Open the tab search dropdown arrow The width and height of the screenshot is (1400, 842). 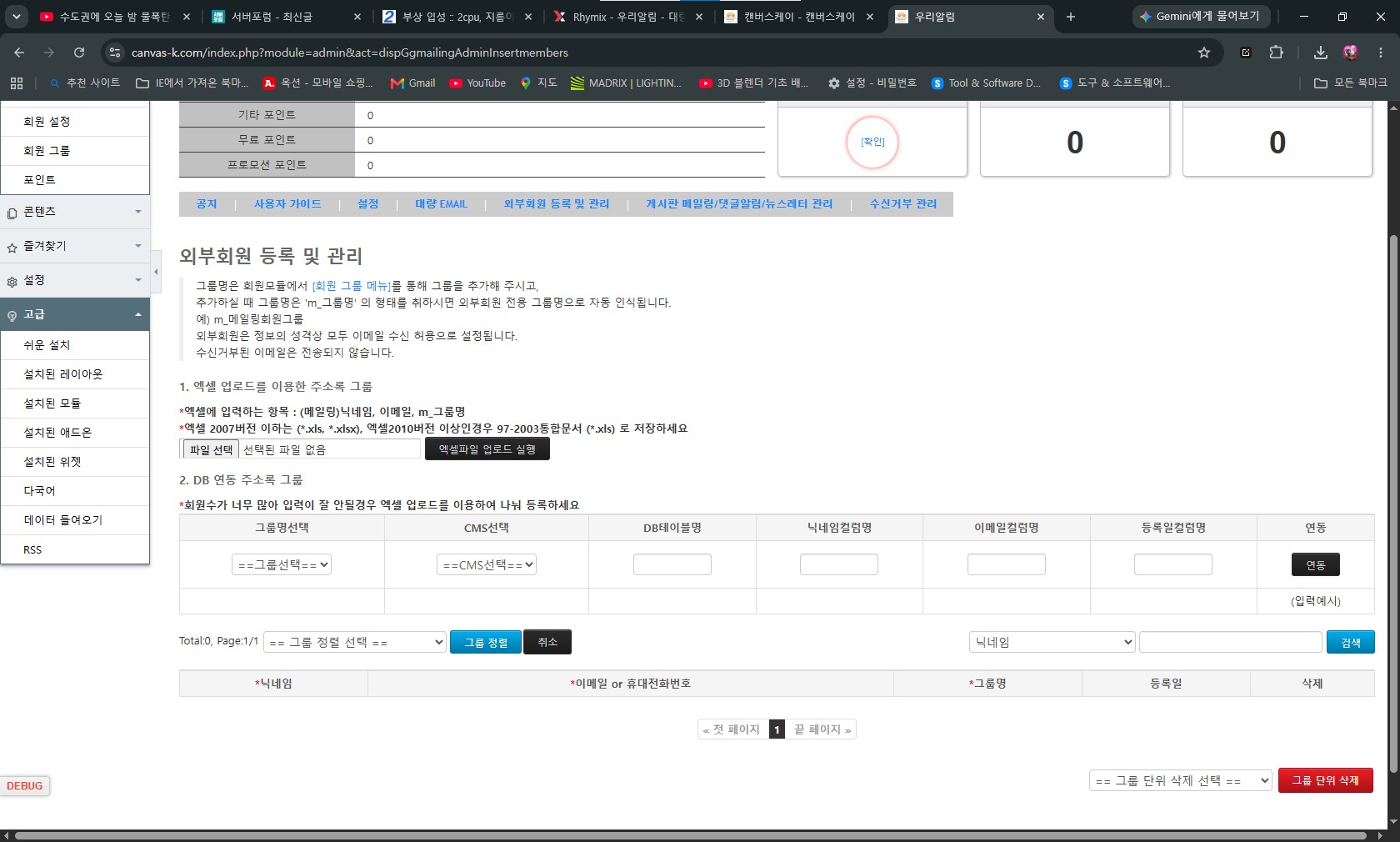coord(16,17)
